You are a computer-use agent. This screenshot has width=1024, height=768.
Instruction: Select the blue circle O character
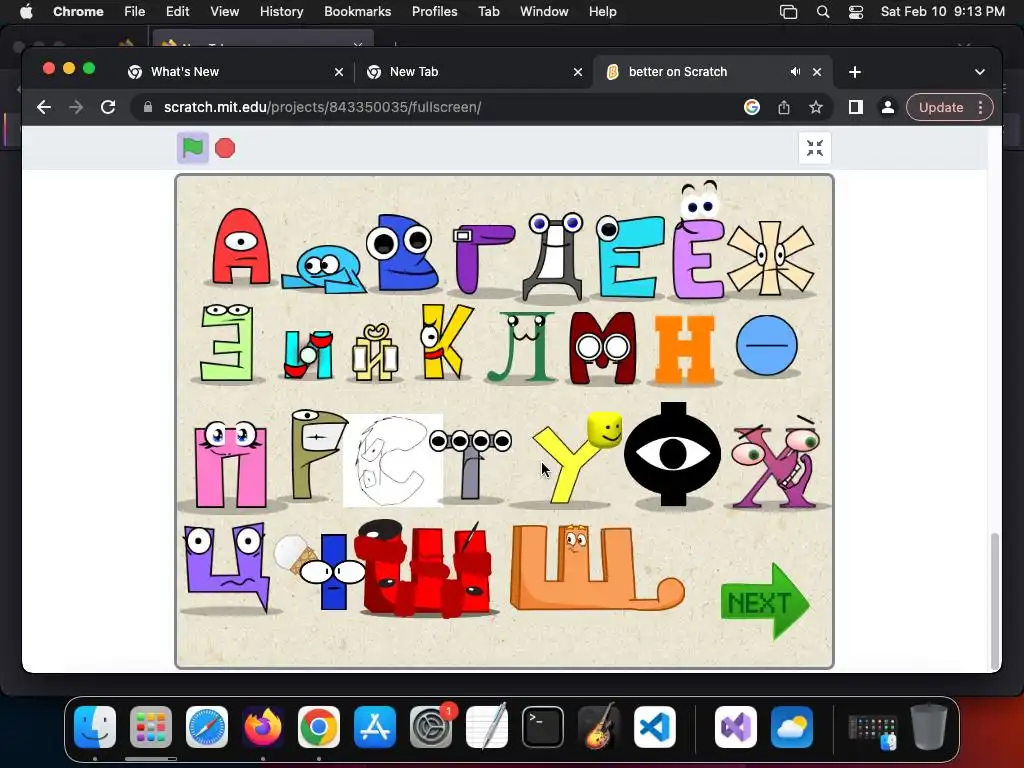[x=767, y=345]
